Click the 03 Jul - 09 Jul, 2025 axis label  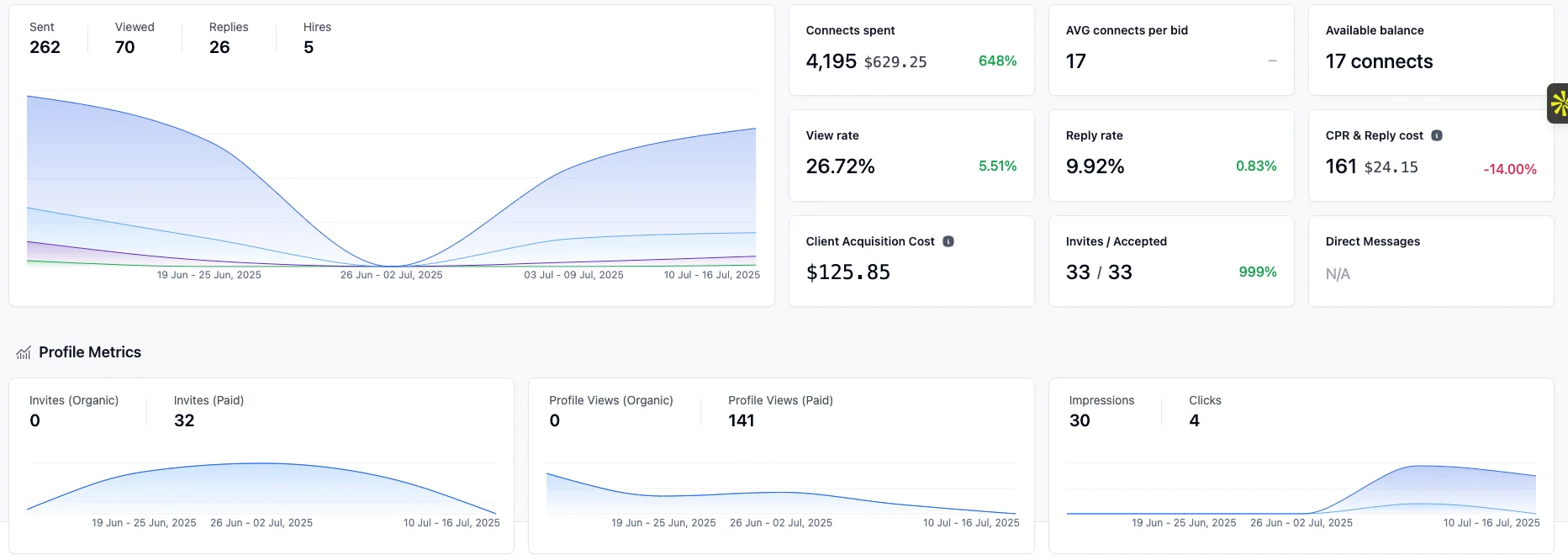[573, 275]
